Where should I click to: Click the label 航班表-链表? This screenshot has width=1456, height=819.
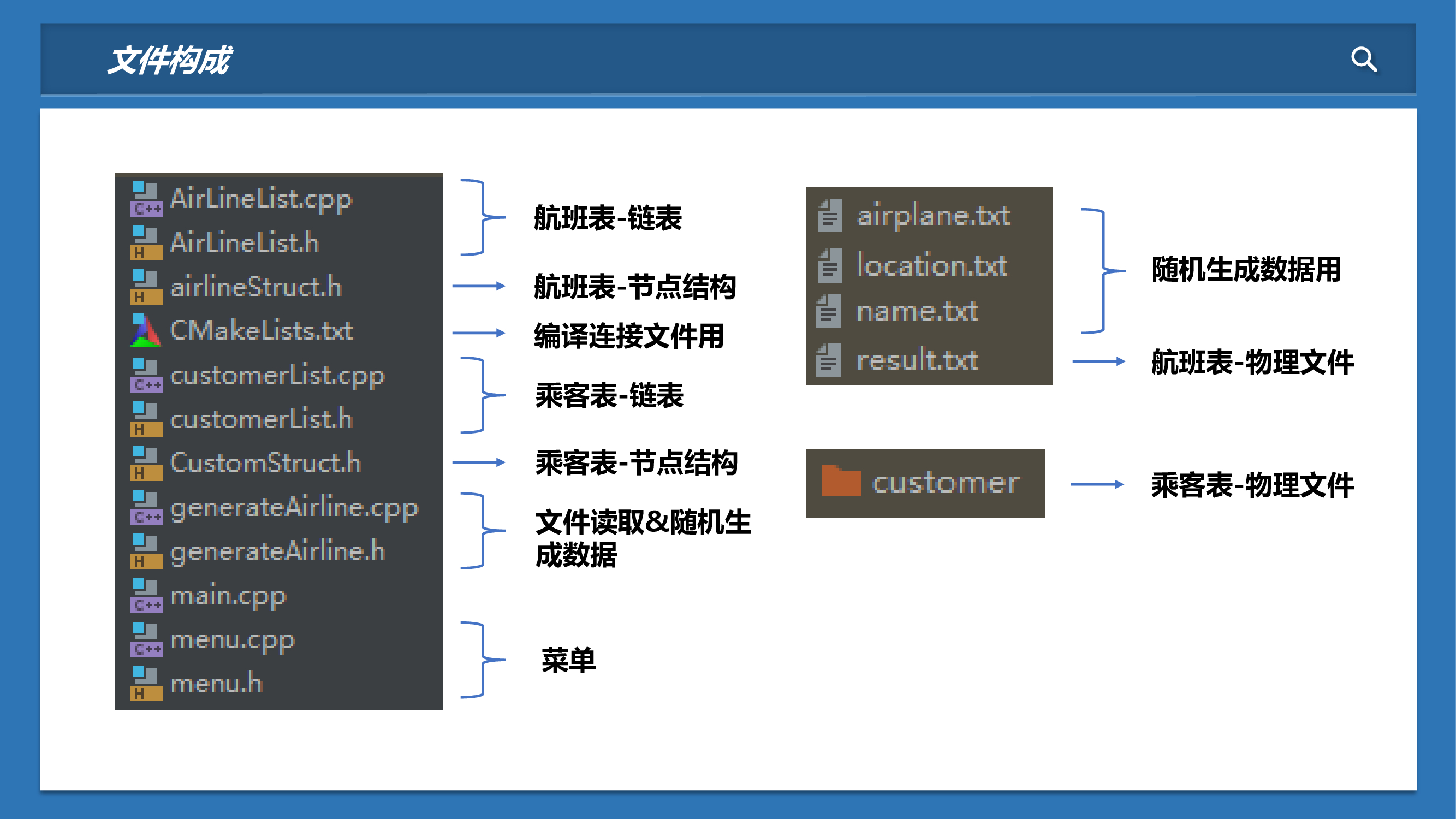tap(608, 218)
